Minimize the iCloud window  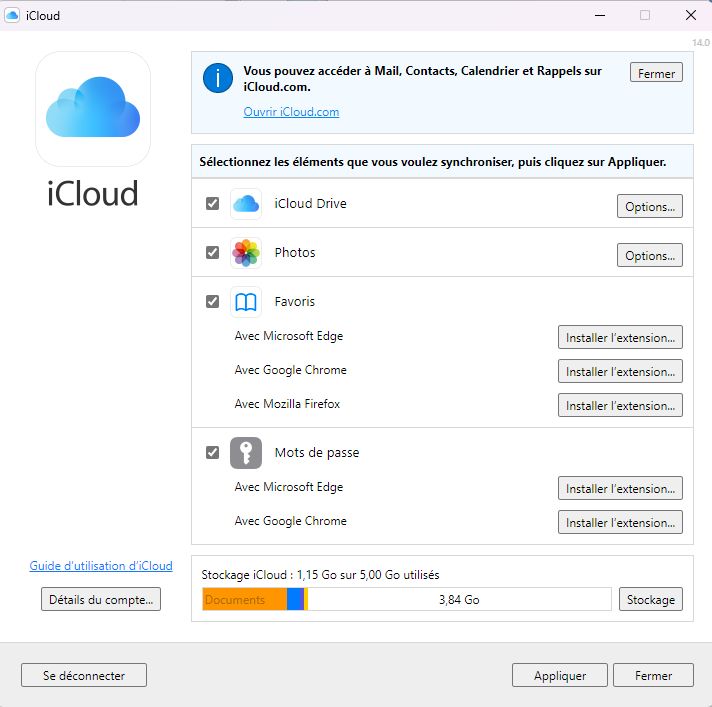pyautogui.click(x=600, y=15)
